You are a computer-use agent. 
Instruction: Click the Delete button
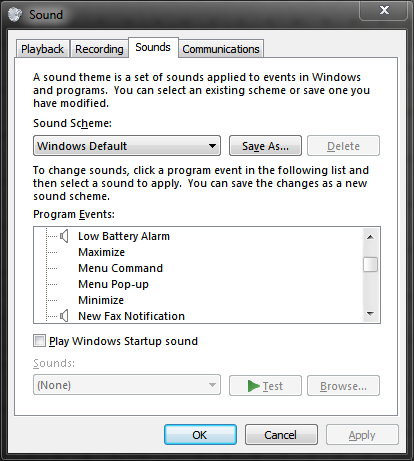(x=343, y=146)
